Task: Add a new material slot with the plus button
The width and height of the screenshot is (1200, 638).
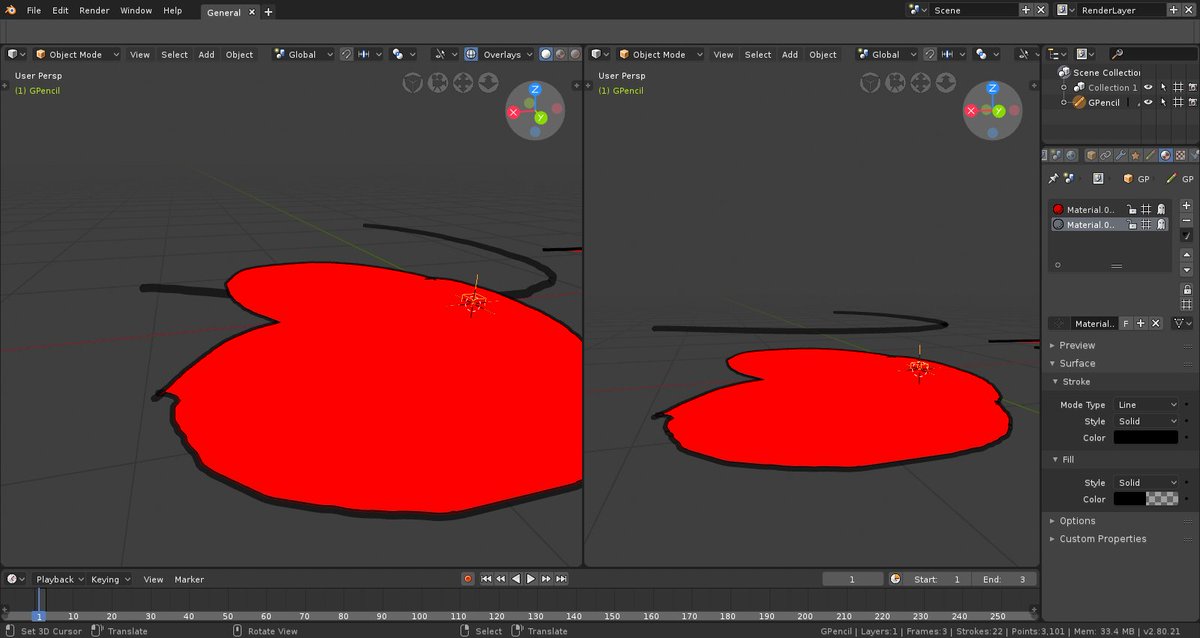Action: pos(1186,205)
